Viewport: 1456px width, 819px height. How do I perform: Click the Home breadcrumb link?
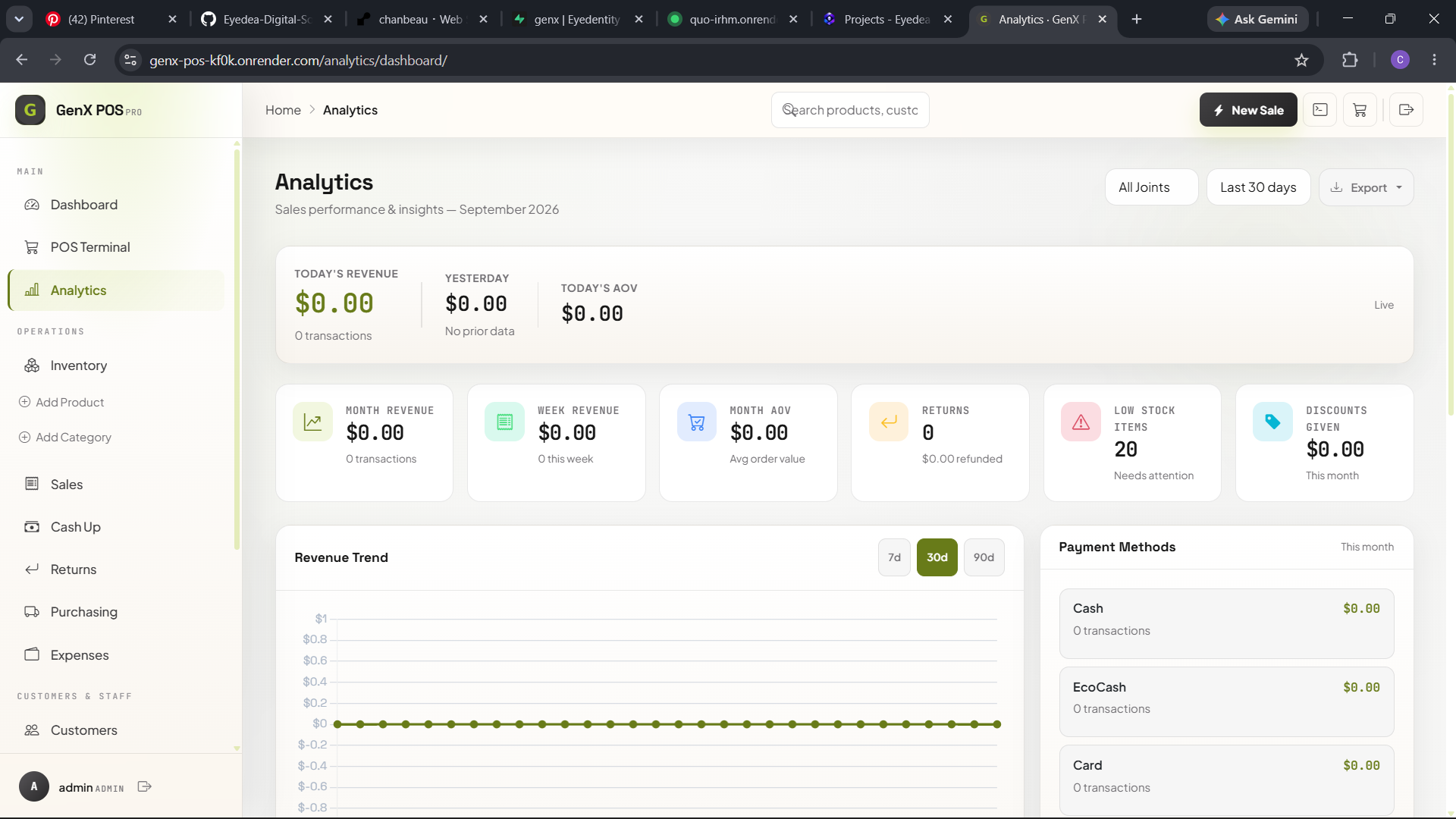click(x=283, y=110)
